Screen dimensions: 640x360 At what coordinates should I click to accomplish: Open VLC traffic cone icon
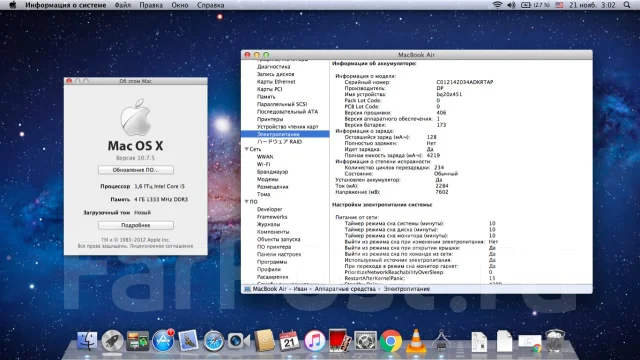pos(416,341)
